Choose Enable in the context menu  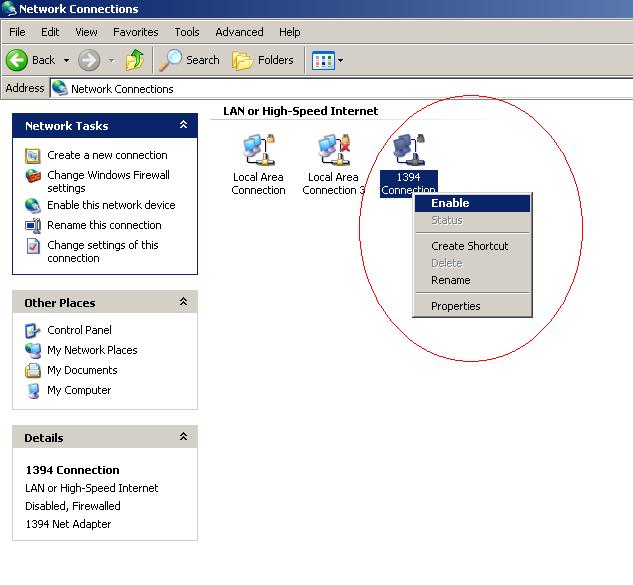coord(450,203)
